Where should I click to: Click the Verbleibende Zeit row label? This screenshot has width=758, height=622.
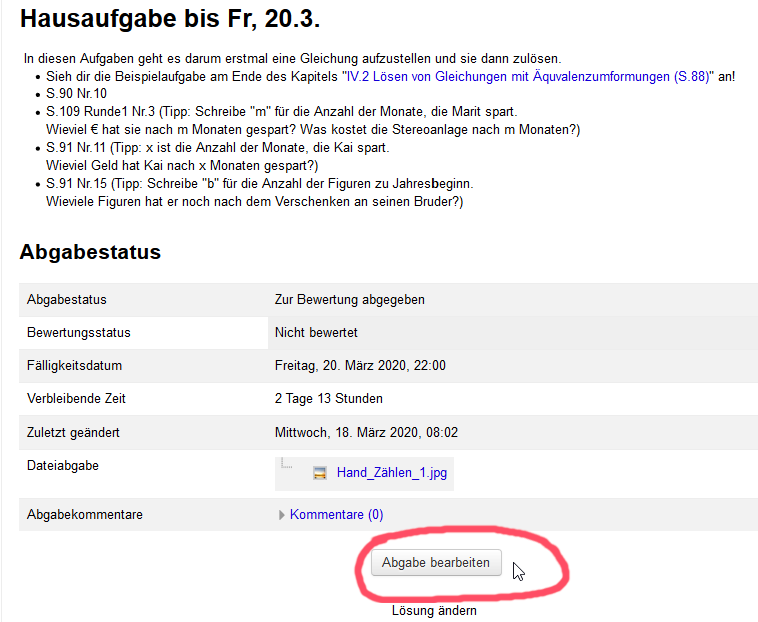pos(76,398)
